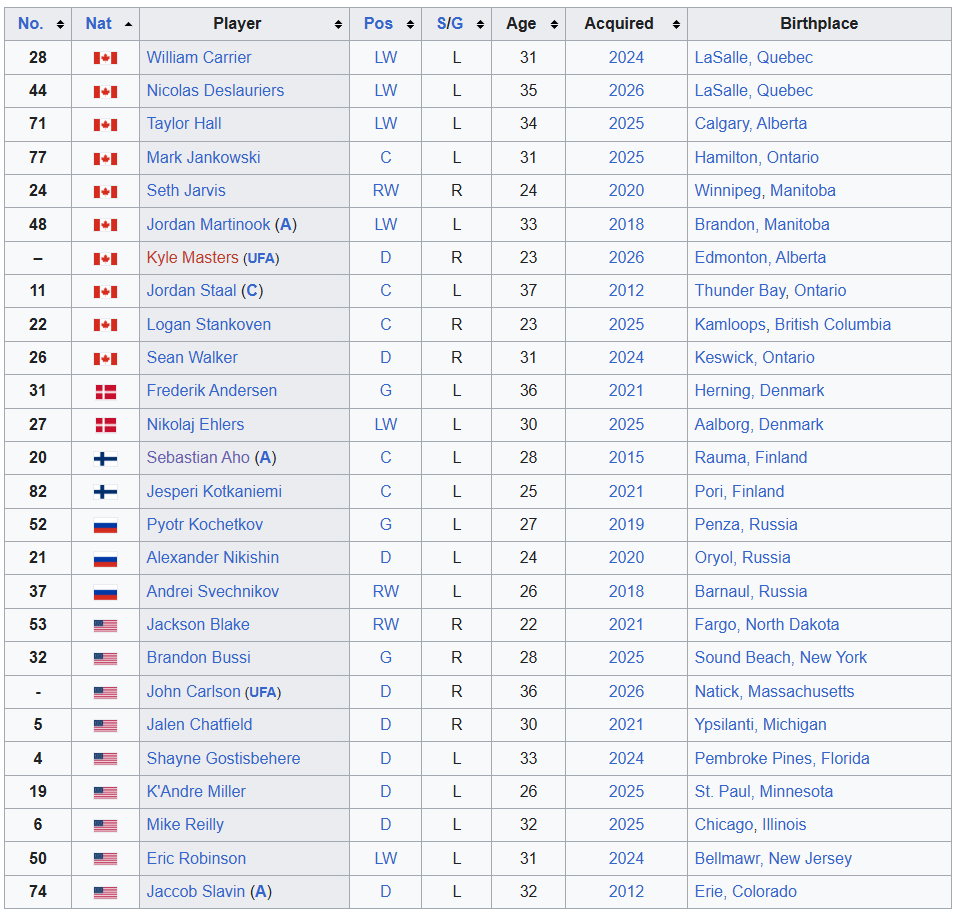
Task: Click Denmark flag beside Frederik Andersen
Action: click(105, 392)
